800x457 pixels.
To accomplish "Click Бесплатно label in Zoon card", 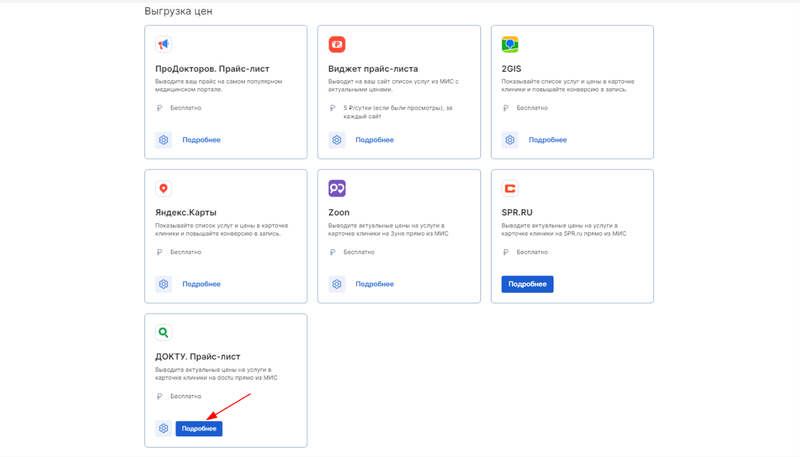I will coord(359,252).
